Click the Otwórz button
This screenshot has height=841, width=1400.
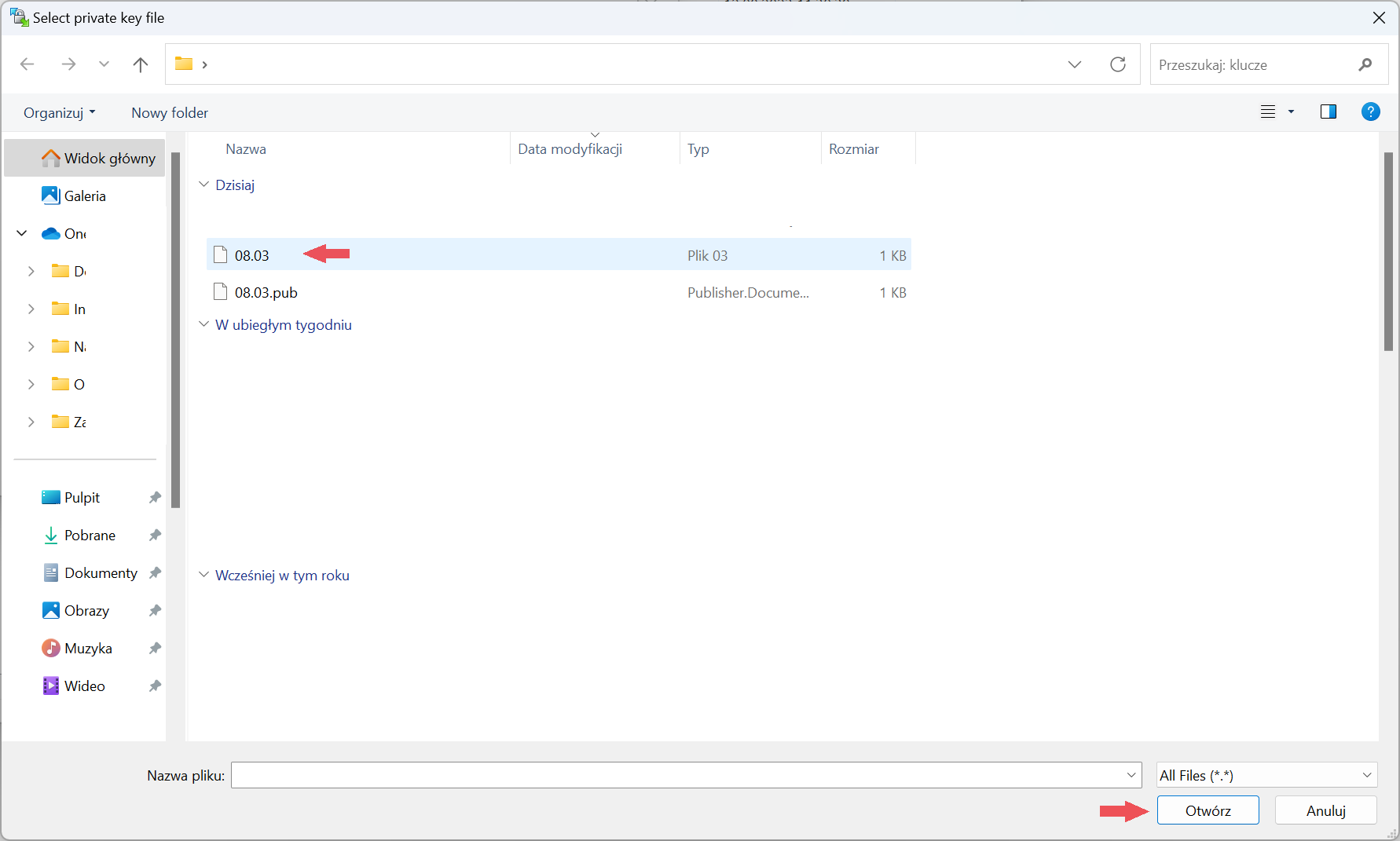click(x=1208, y=810)
